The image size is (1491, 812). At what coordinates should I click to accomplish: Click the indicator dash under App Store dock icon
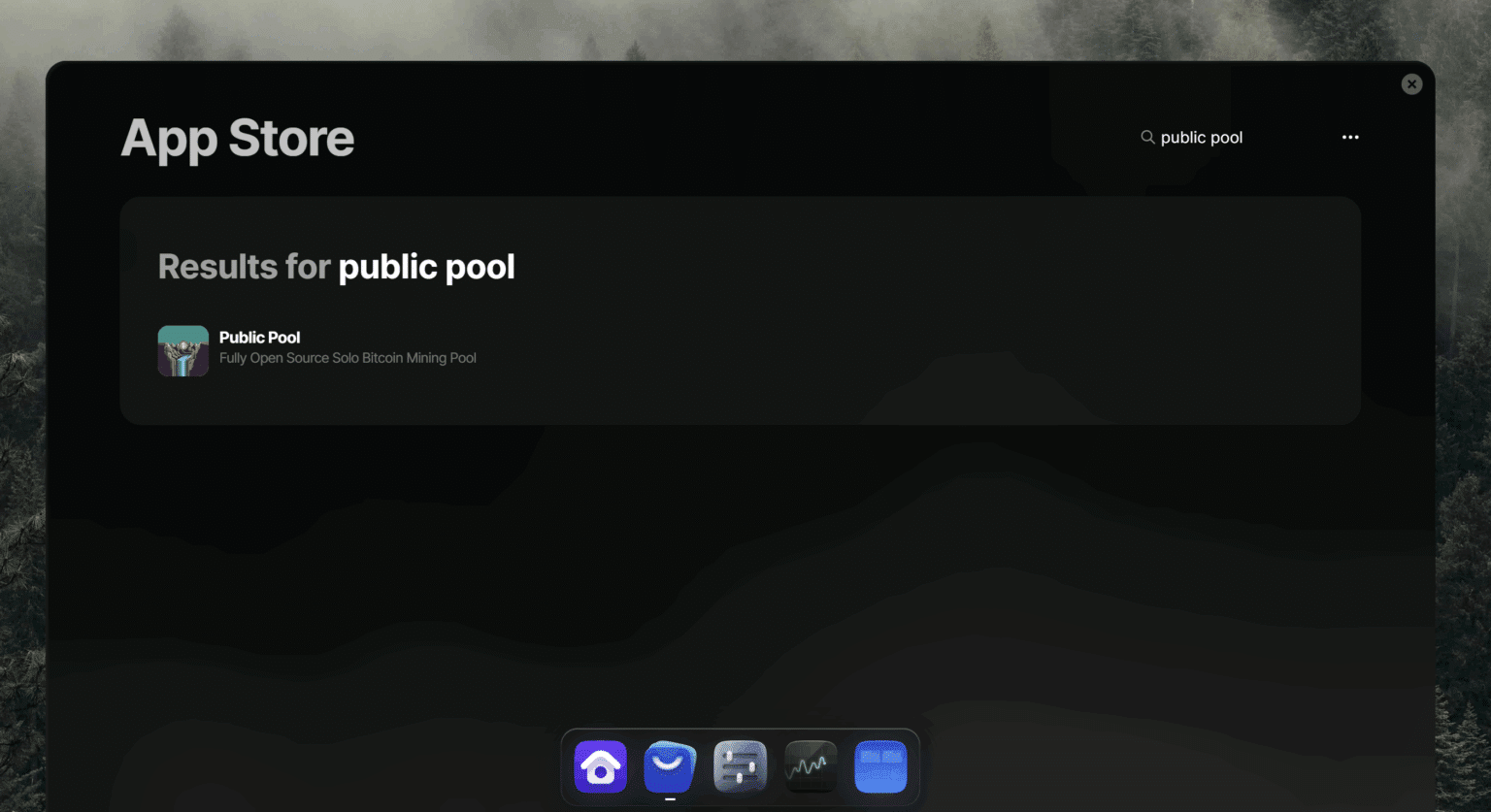click(x=670, y=798)
